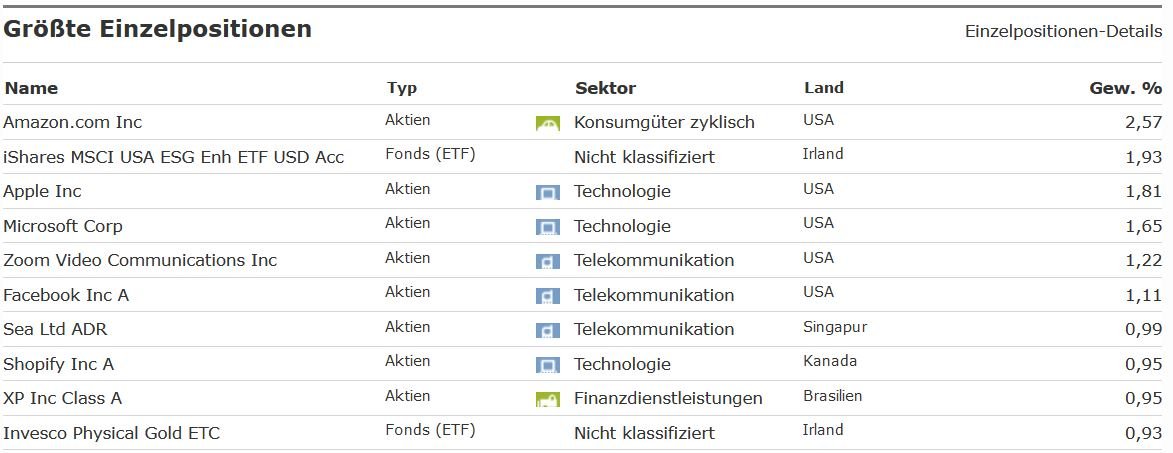Click the Shopify Inc A position name

pyautogui.click(x=58, y=364)
